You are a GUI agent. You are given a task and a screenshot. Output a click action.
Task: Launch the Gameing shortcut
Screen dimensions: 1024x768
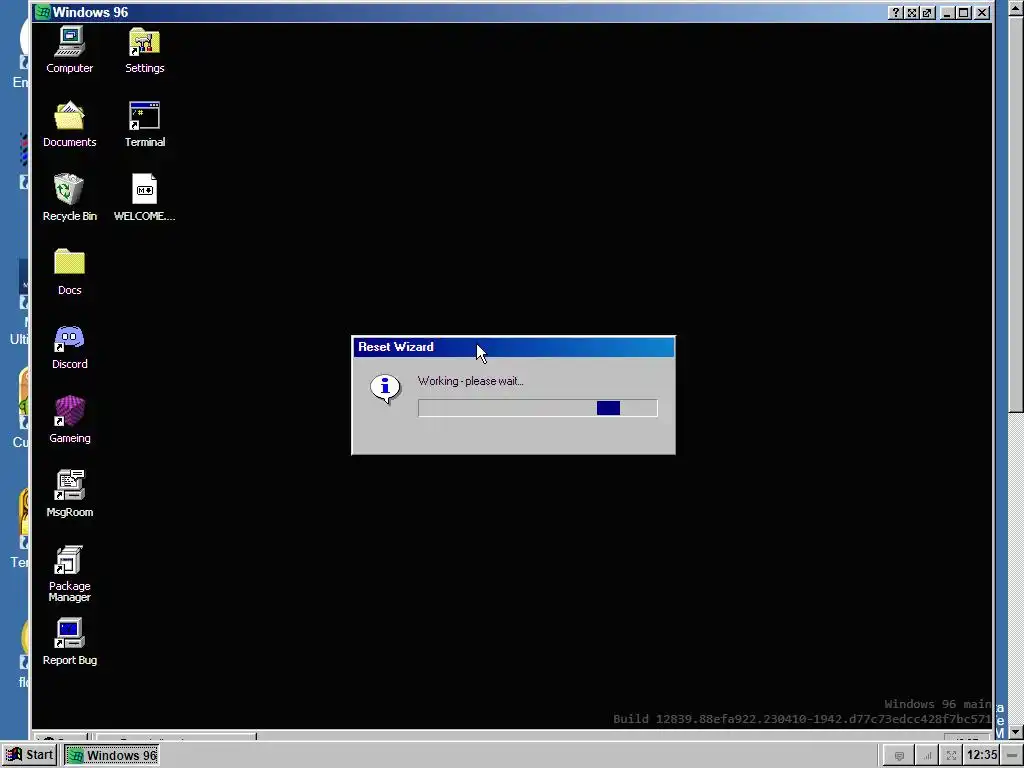tap(69, 420)
